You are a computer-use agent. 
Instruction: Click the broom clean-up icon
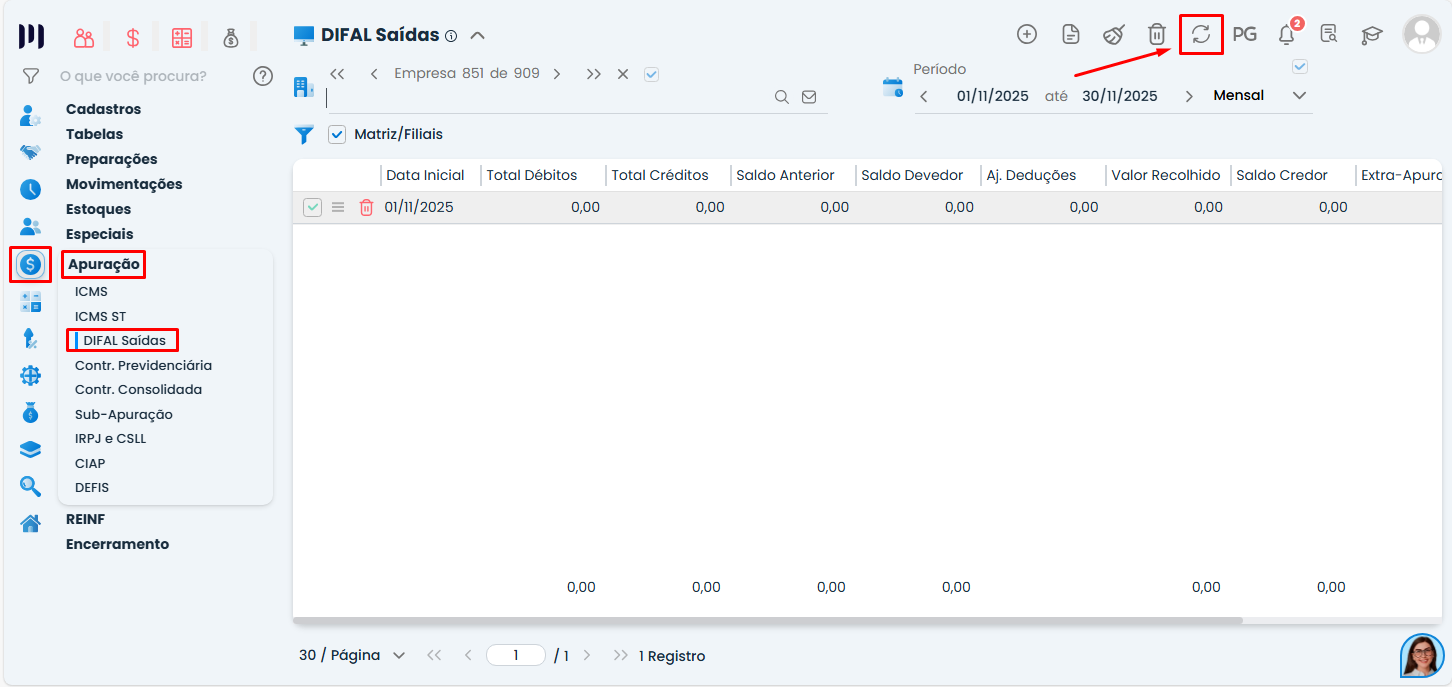click(1114, 34)
